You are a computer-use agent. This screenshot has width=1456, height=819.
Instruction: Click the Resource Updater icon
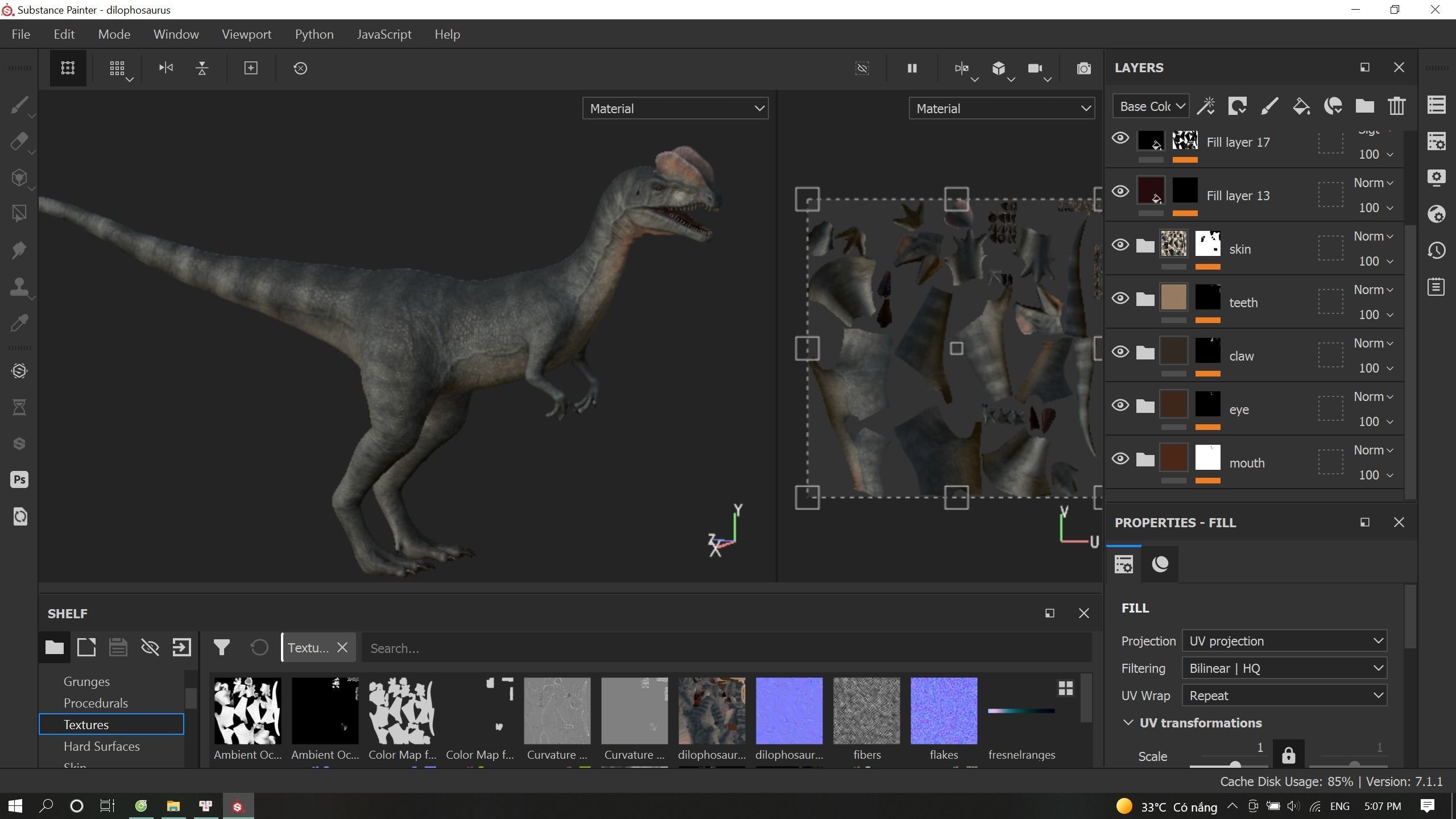click(x=19, y=516)
